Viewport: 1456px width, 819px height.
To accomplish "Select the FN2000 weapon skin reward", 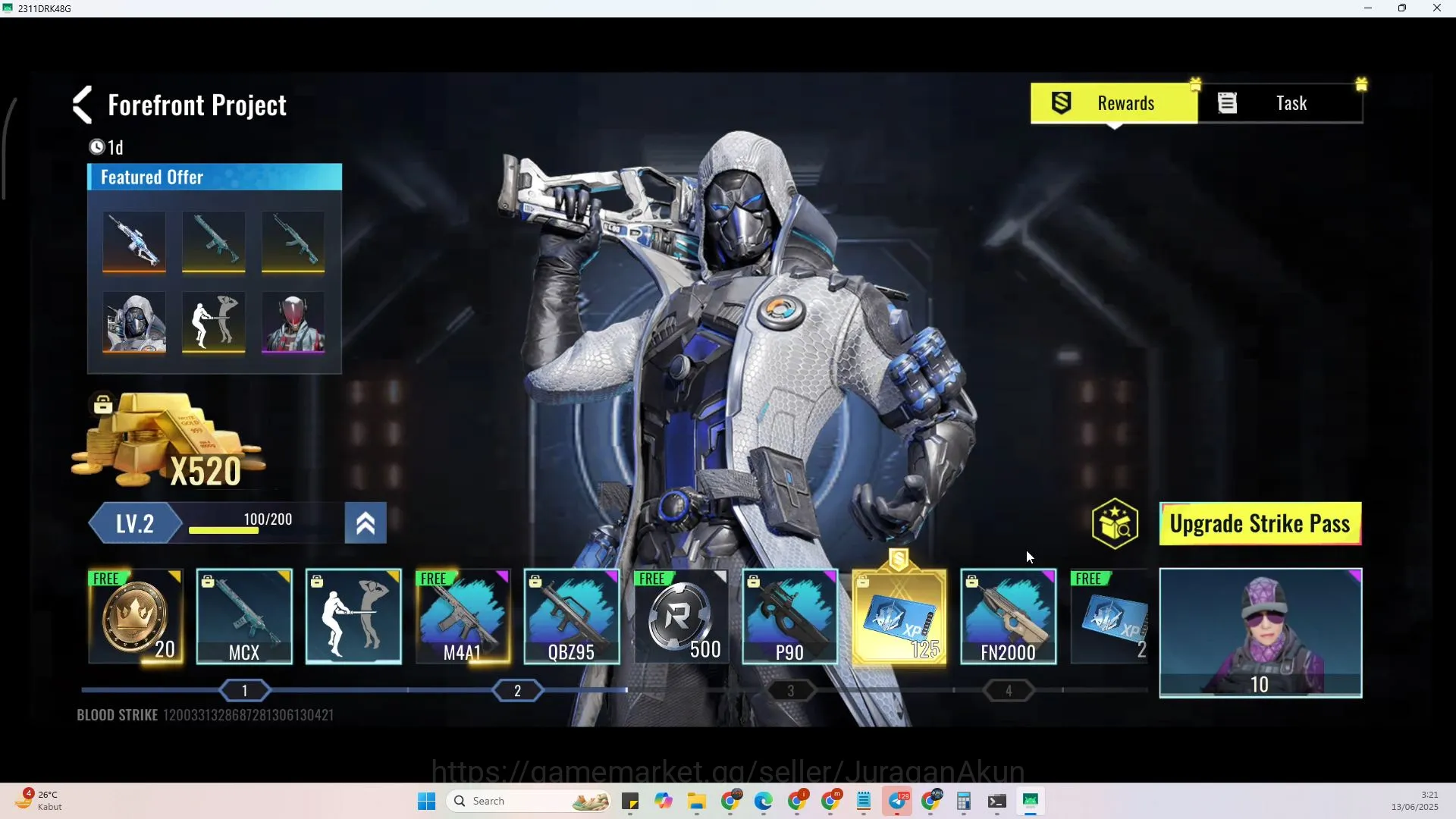I will [1009, 617].
